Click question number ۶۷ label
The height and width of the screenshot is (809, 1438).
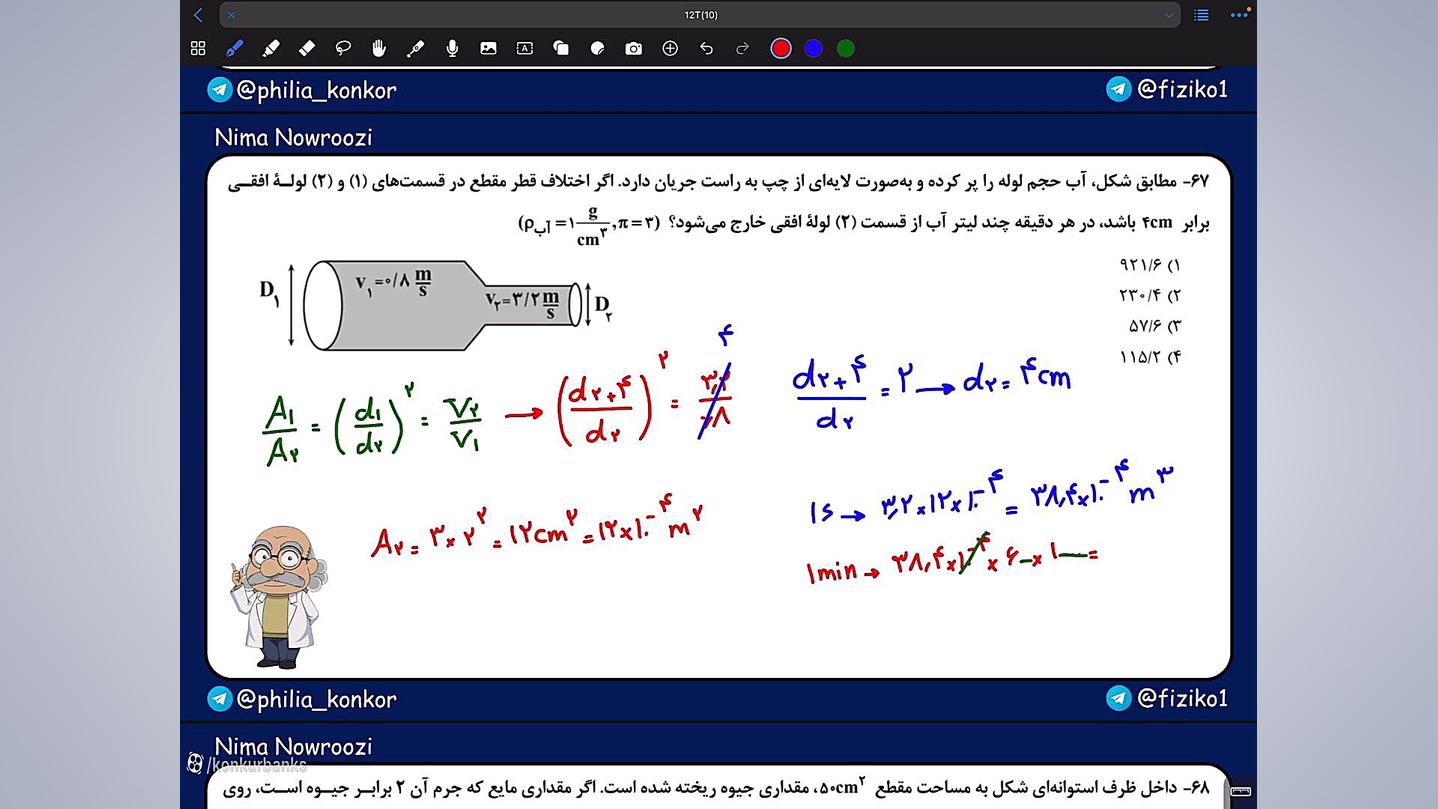pos(1195,183)
